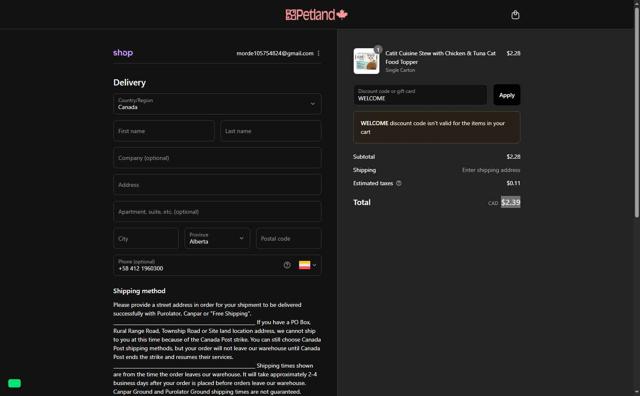Viewport: 640px width, 396px height.
Task: Click the City field
Action: pyautogui.click(x=146, y=238)
